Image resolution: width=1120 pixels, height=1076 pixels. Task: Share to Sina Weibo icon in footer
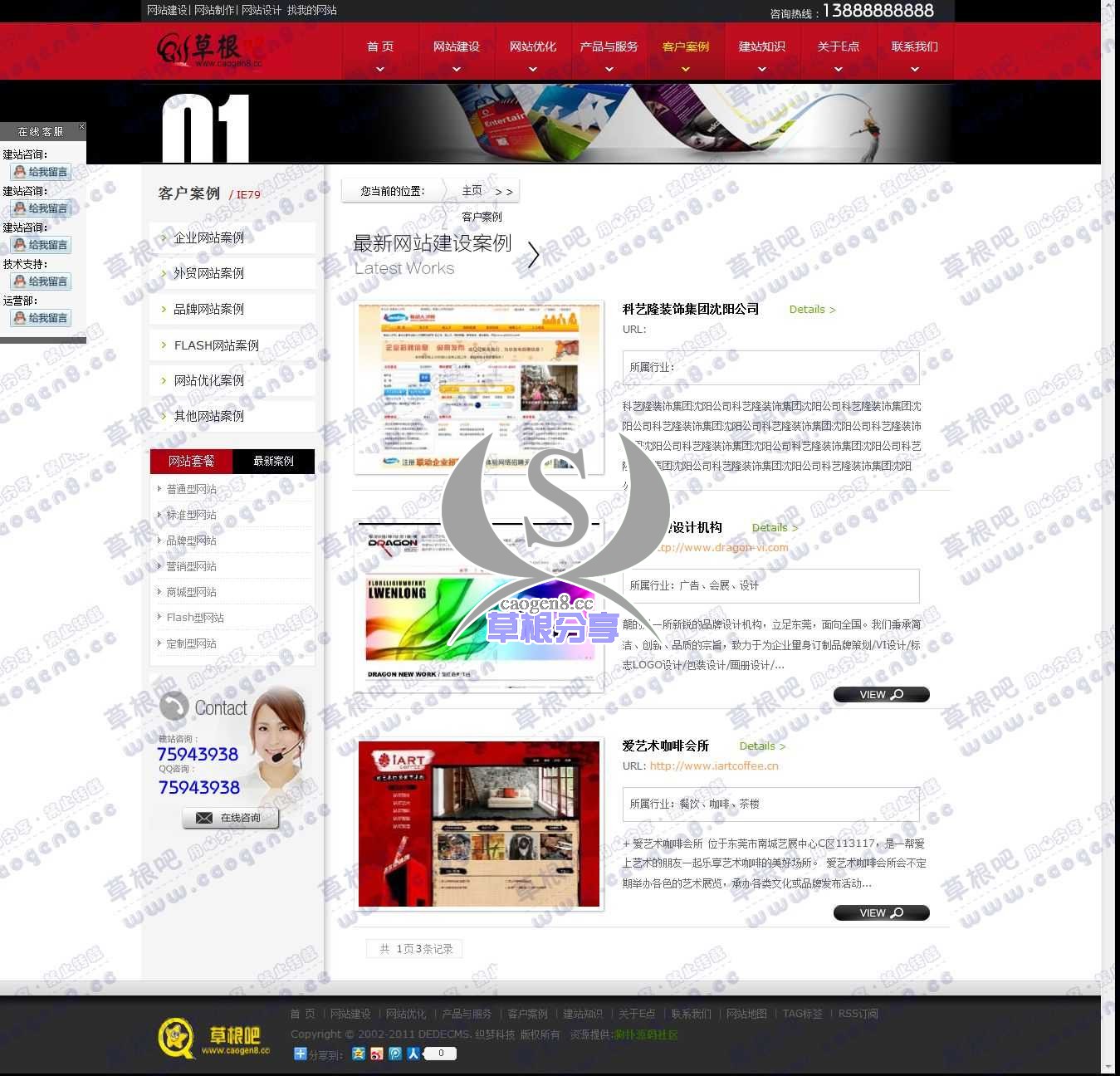(x=377, y=1054)
